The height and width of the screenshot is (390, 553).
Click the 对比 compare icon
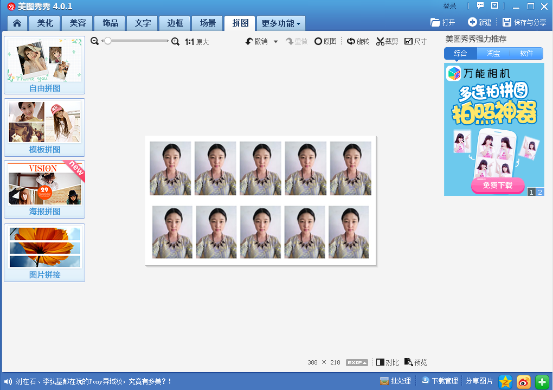(x=387, y=362)
